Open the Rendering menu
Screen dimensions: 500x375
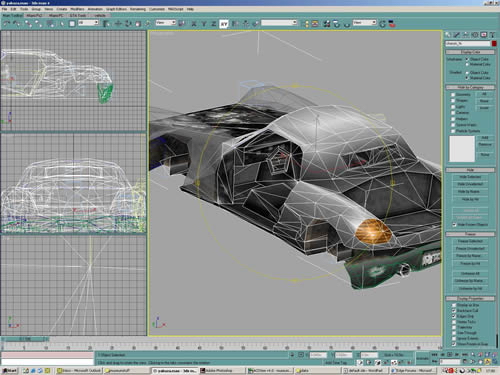(x=138, y=9)
